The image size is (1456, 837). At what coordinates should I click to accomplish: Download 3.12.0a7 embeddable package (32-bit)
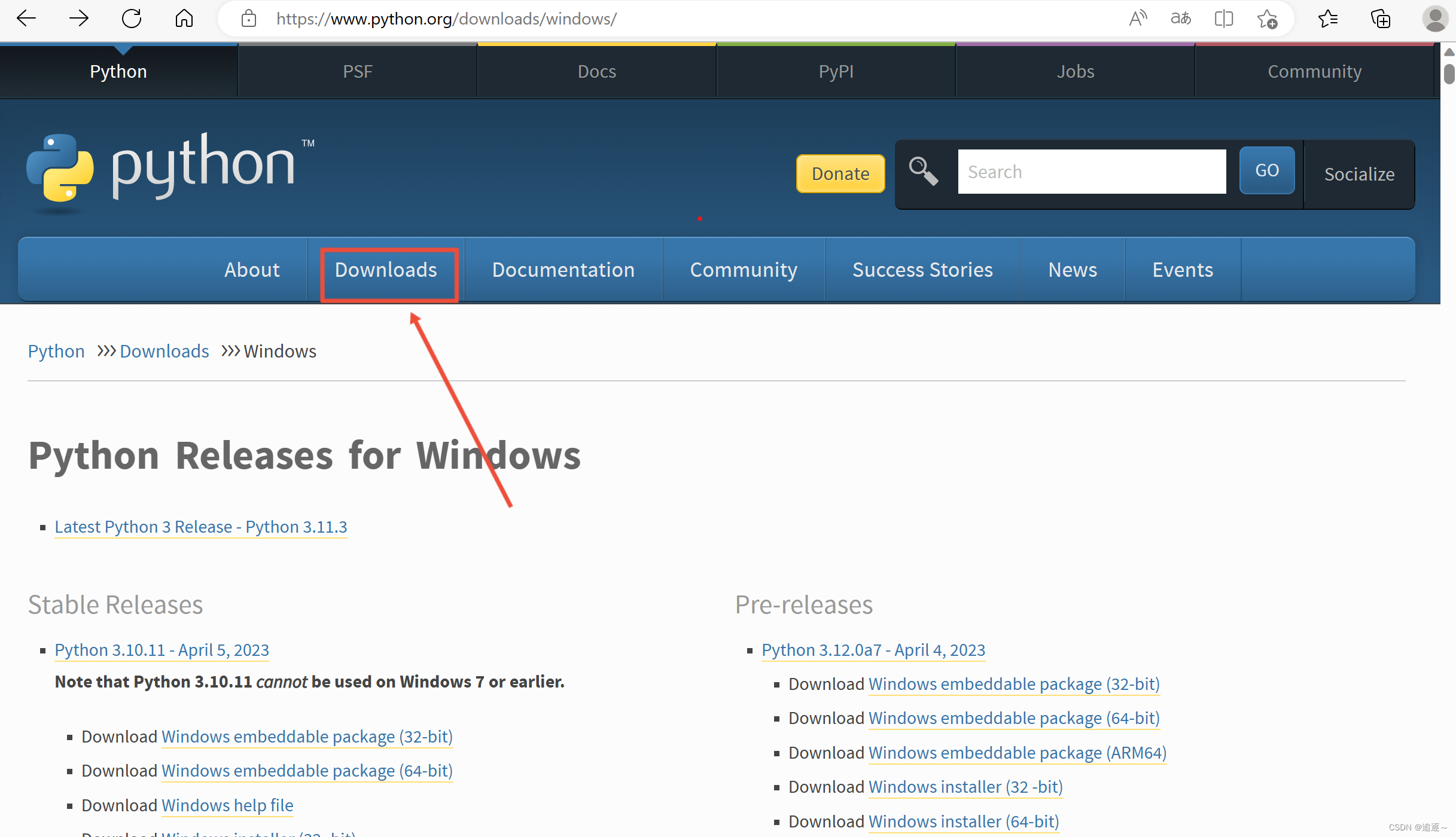pos(1014,684)
